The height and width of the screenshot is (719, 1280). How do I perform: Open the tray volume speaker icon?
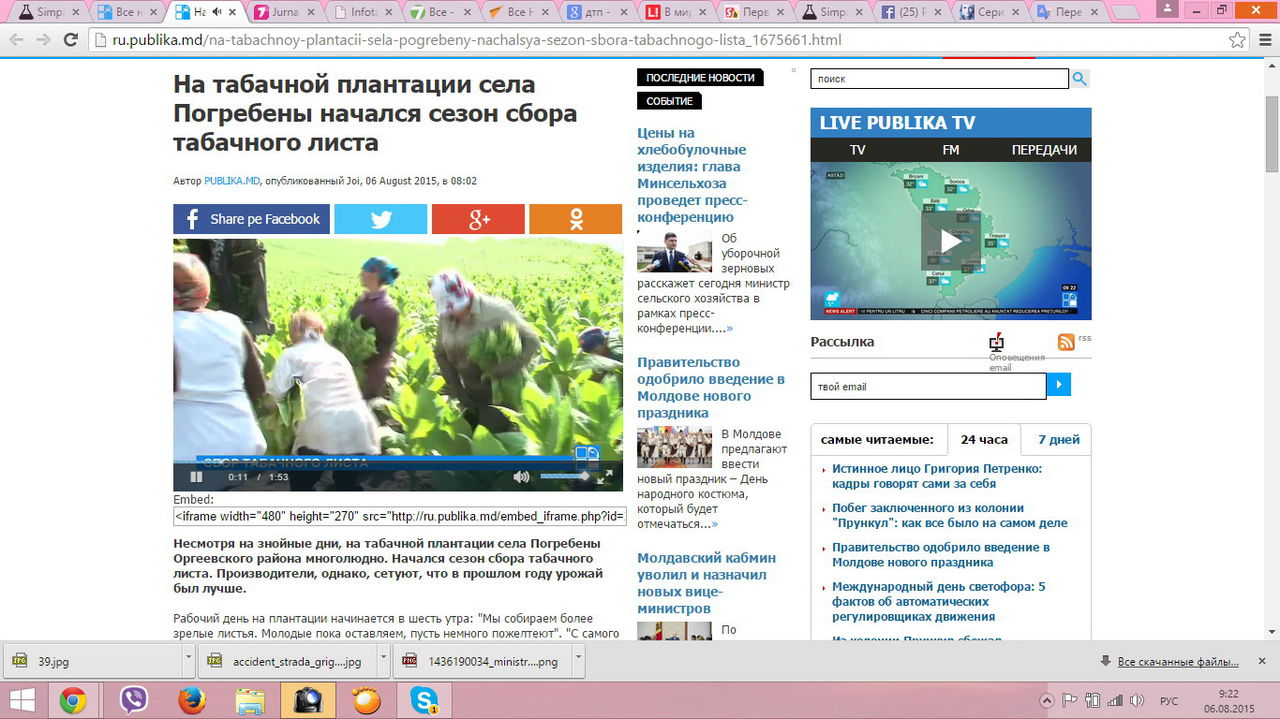[1138, 700]
